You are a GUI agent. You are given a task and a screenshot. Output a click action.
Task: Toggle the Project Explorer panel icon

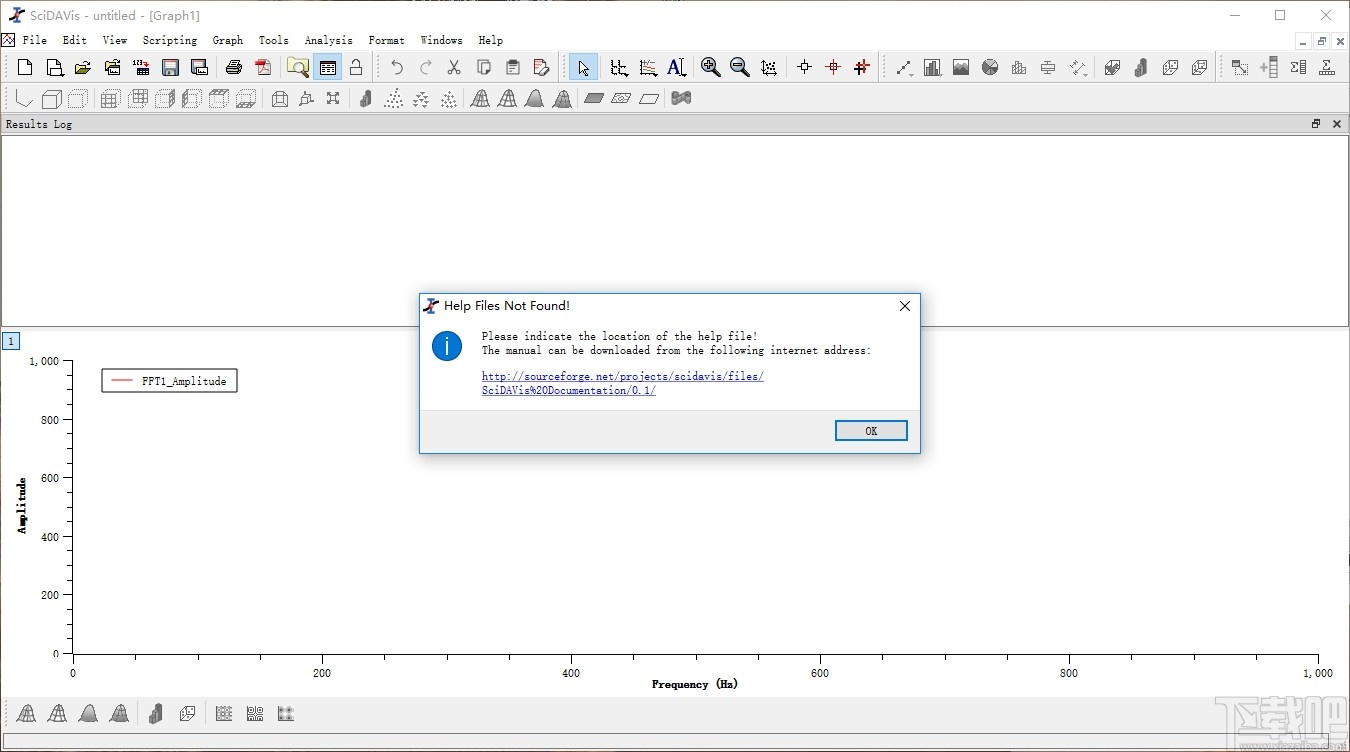(298, 67)
